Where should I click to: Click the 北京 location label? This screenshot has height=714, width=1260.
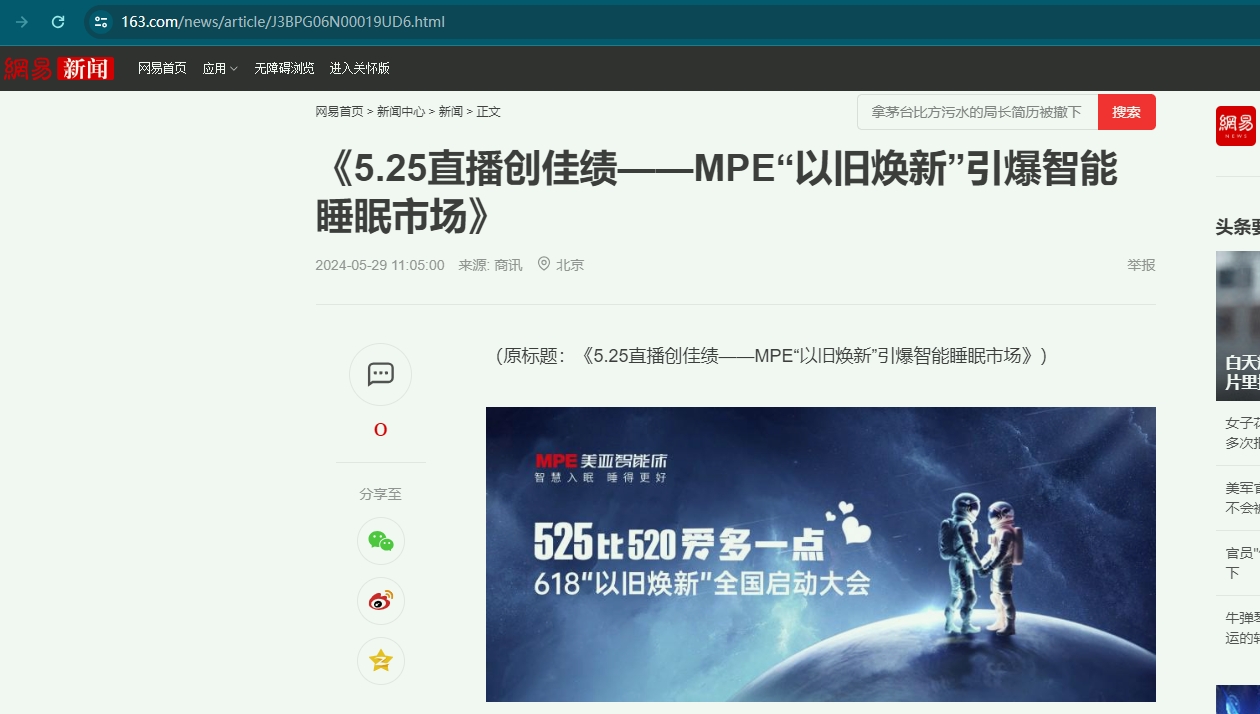[570, 265]
